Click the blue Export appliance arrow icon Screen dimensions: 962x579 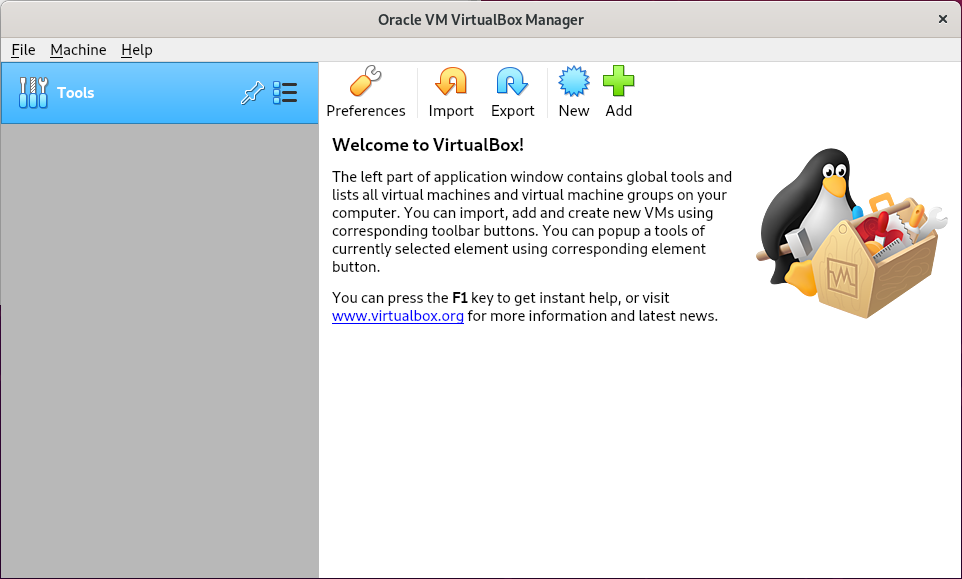pos(512,81)
